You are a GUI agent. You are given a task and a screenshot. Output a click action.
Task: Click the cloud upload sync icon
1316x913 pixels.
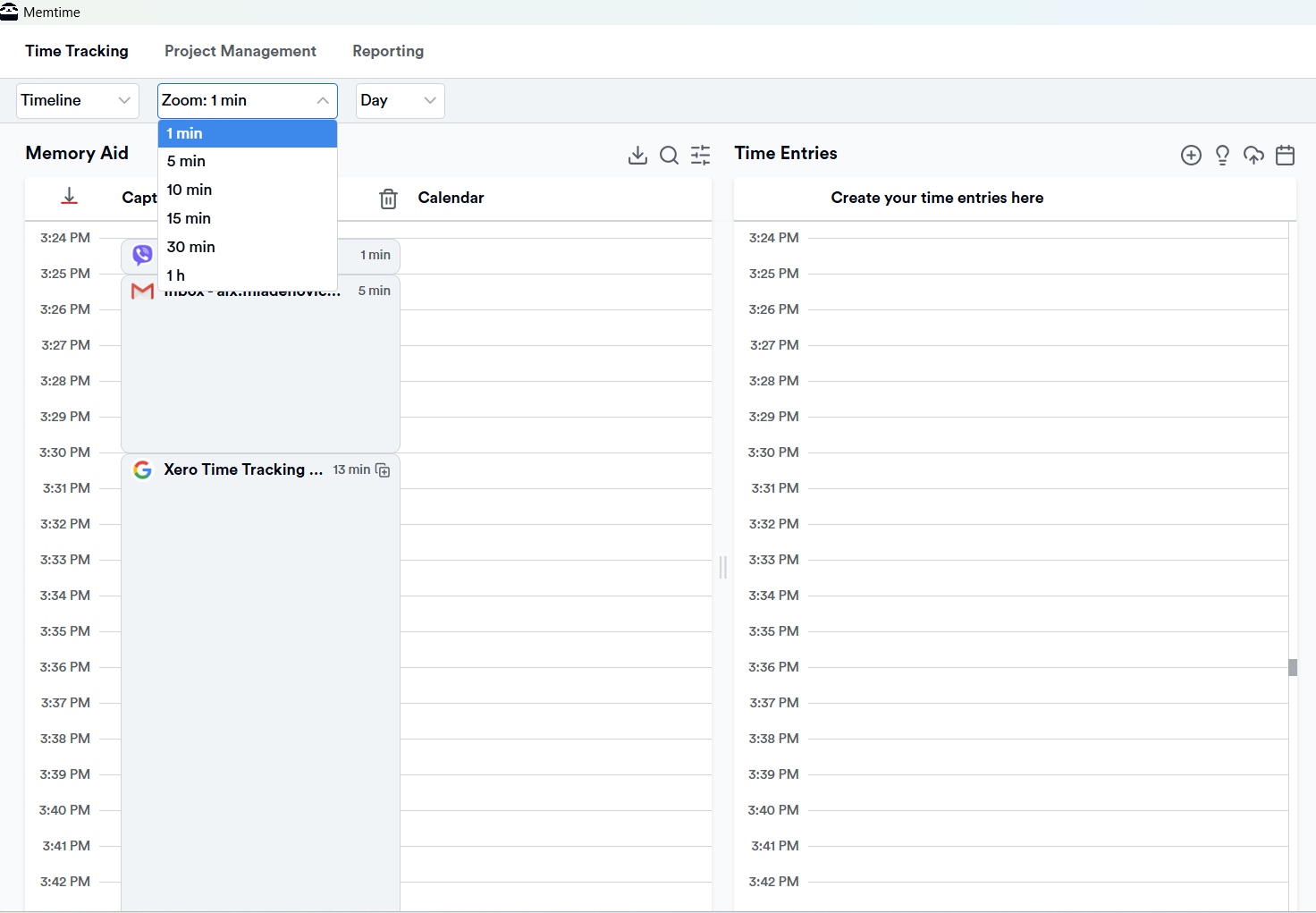(x=1253, y=155)
